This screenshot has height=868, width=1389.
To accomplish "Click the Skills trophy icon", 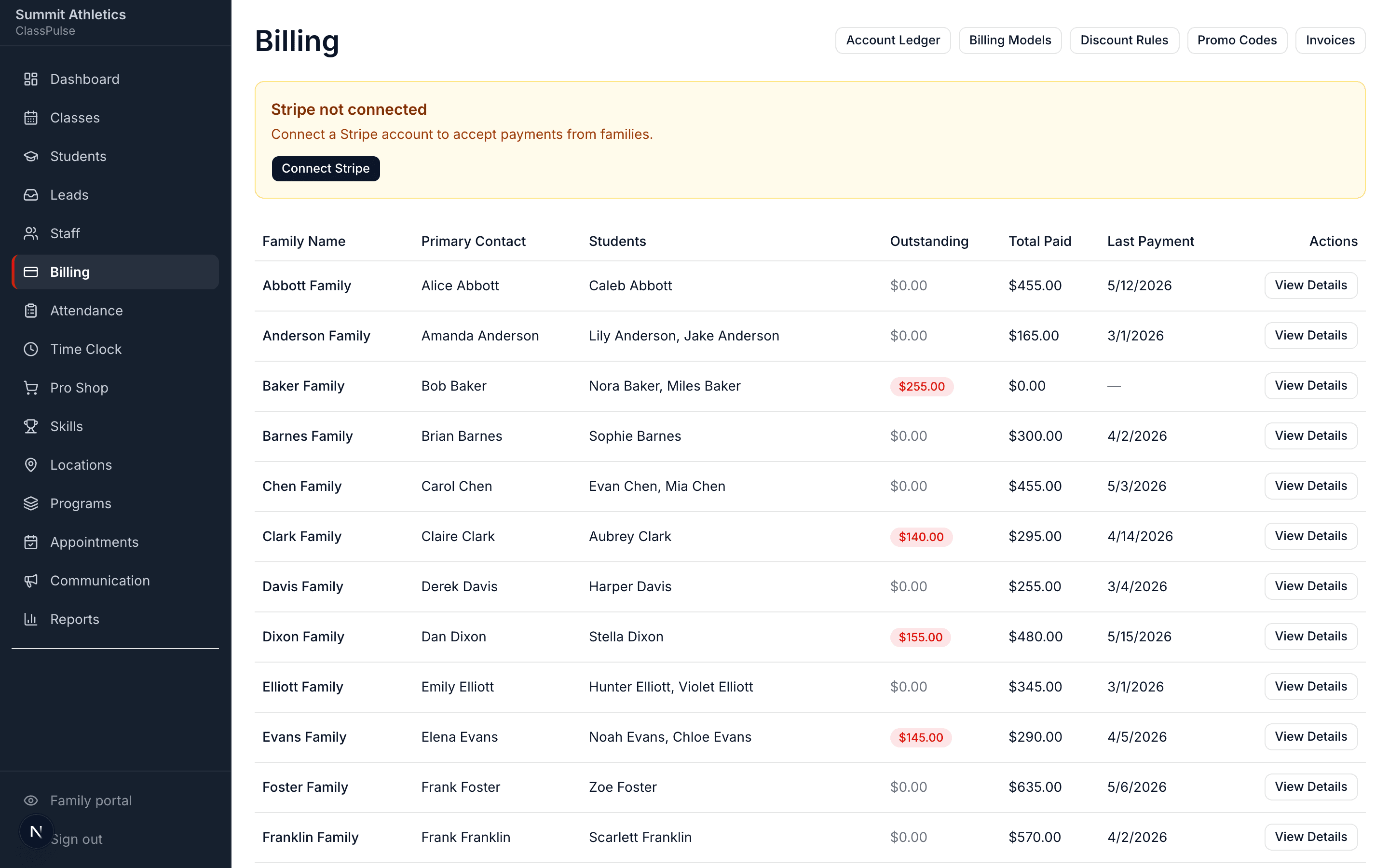I will point(31,426).
